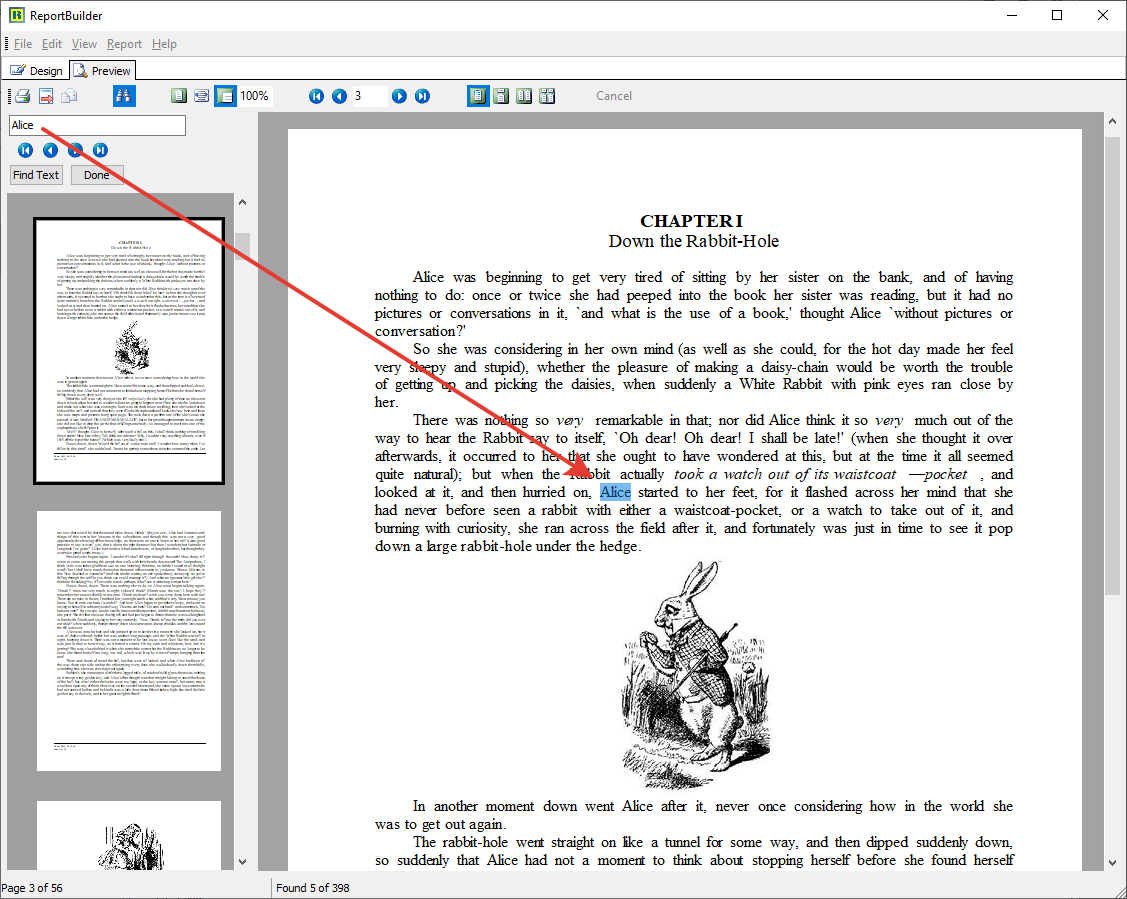This screenshot has height=899, width=1127.
Task: Click the Cancel button in toolbar
Action: coord(614,96)
